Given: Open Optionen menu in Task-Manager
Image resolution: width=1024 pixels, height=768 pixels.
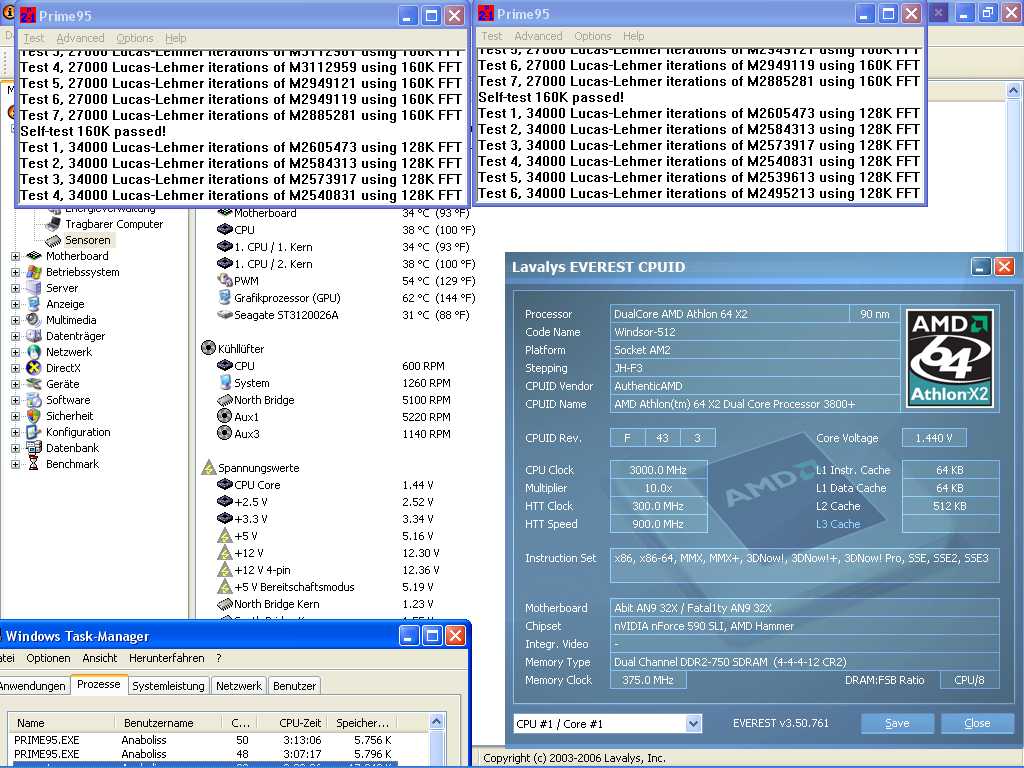Looking at the screenshot, I should (x=48, y=658).
